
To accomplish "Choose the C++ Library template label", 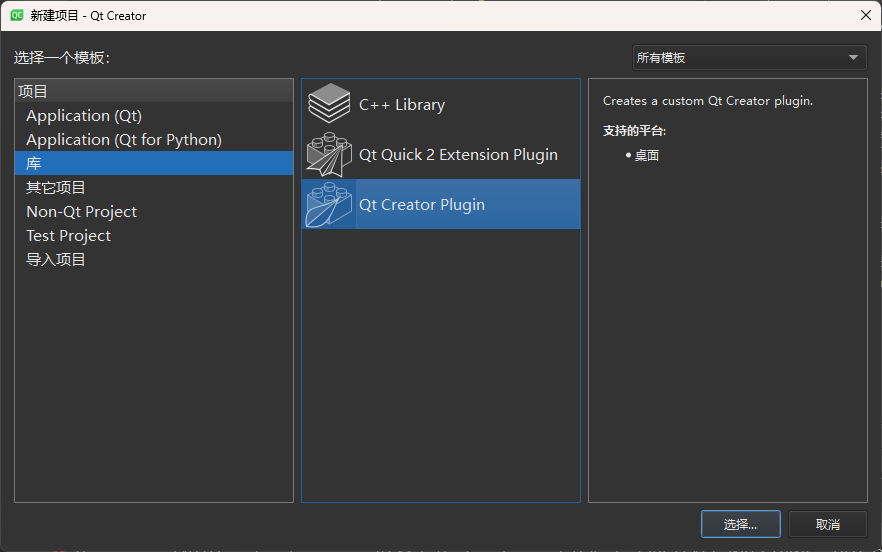I will click(x=402, y=105).
